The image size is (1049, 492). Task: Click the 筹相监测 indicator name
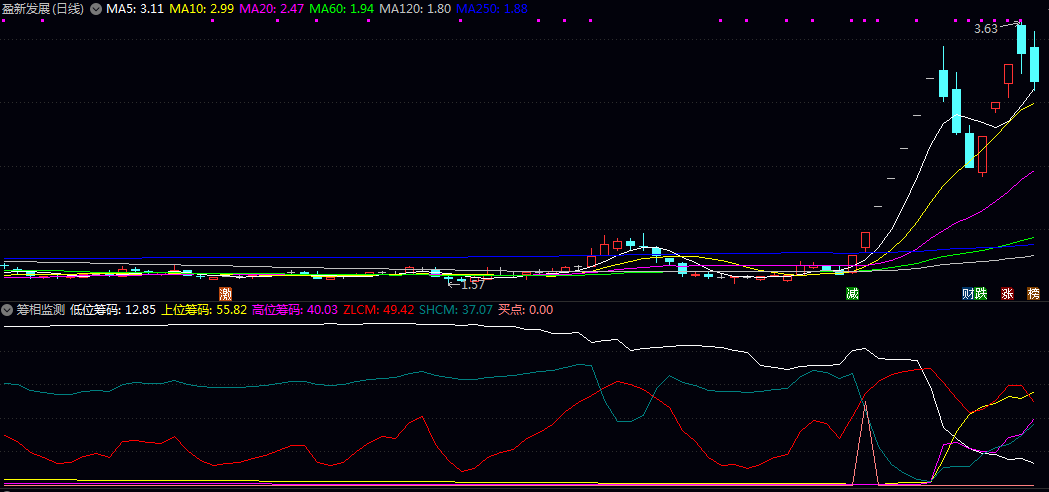[x=40, y=310]
